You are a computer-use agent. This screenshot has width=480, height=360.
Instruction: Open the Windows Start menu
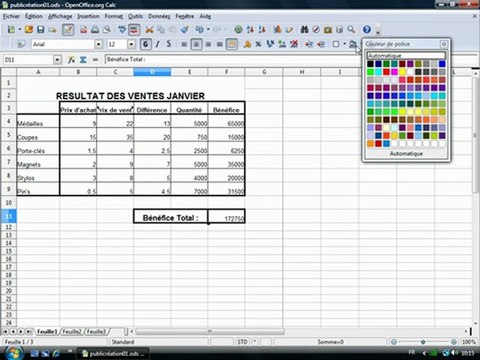14,353
